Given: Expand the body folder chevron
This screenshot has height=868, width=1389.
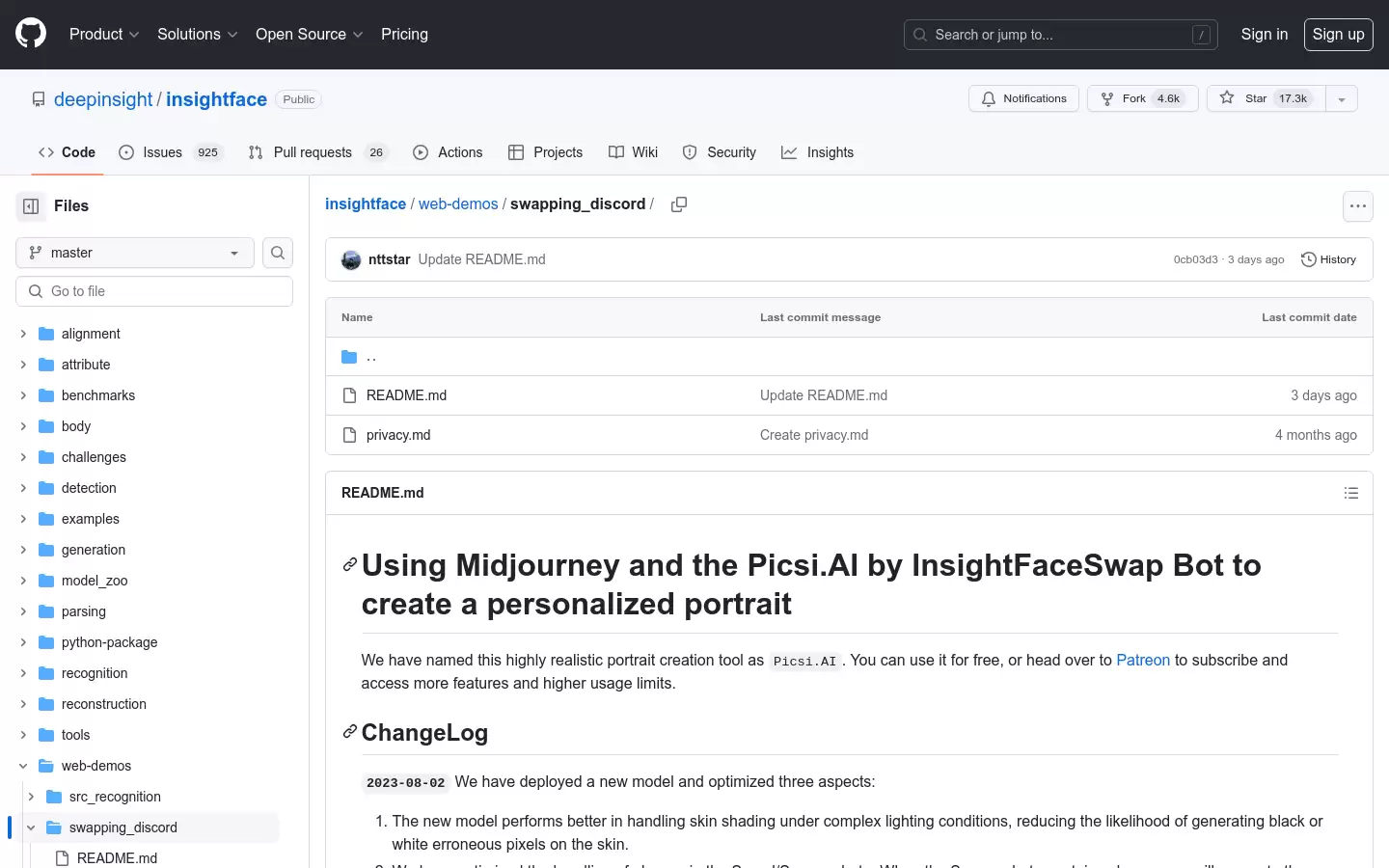Looking at the screenshot, I should (23, 426).
